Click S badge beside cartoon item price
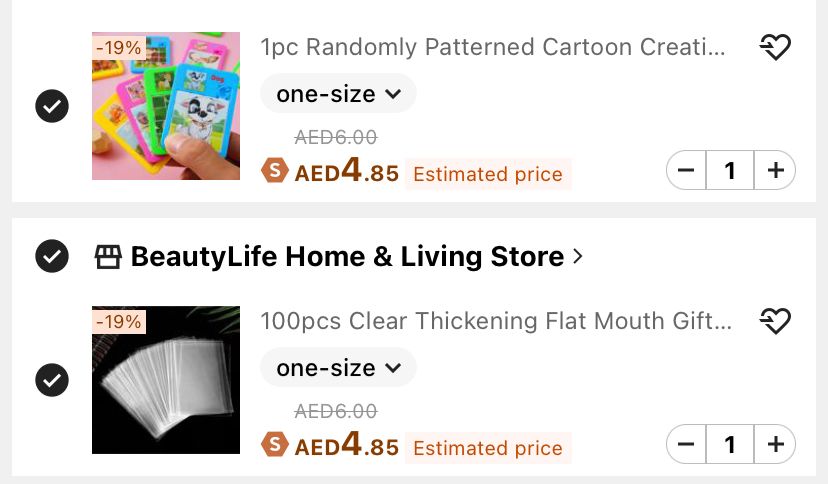The width and height of the screenshot is (828, 484). (274, 171)
